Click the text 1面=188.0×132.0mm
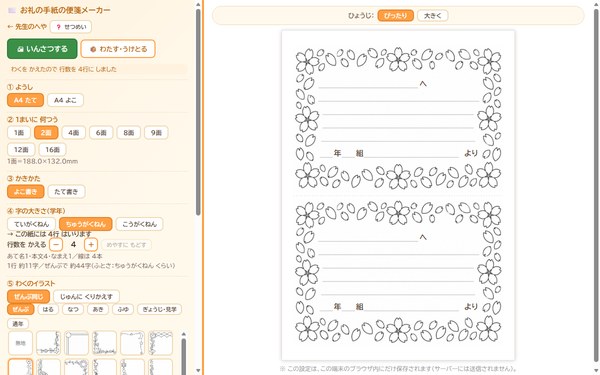Screen dimensions: 600x375 (42, 161)
